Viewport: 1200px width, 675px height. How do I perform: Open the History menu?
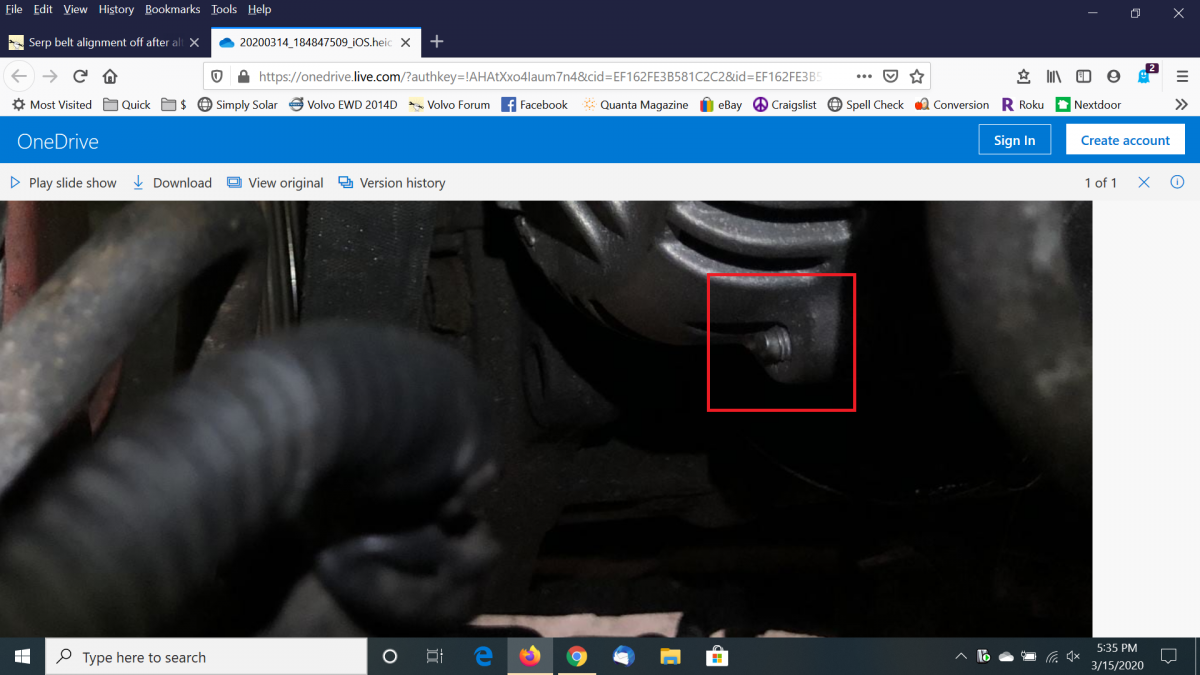[x=116, y=9]
